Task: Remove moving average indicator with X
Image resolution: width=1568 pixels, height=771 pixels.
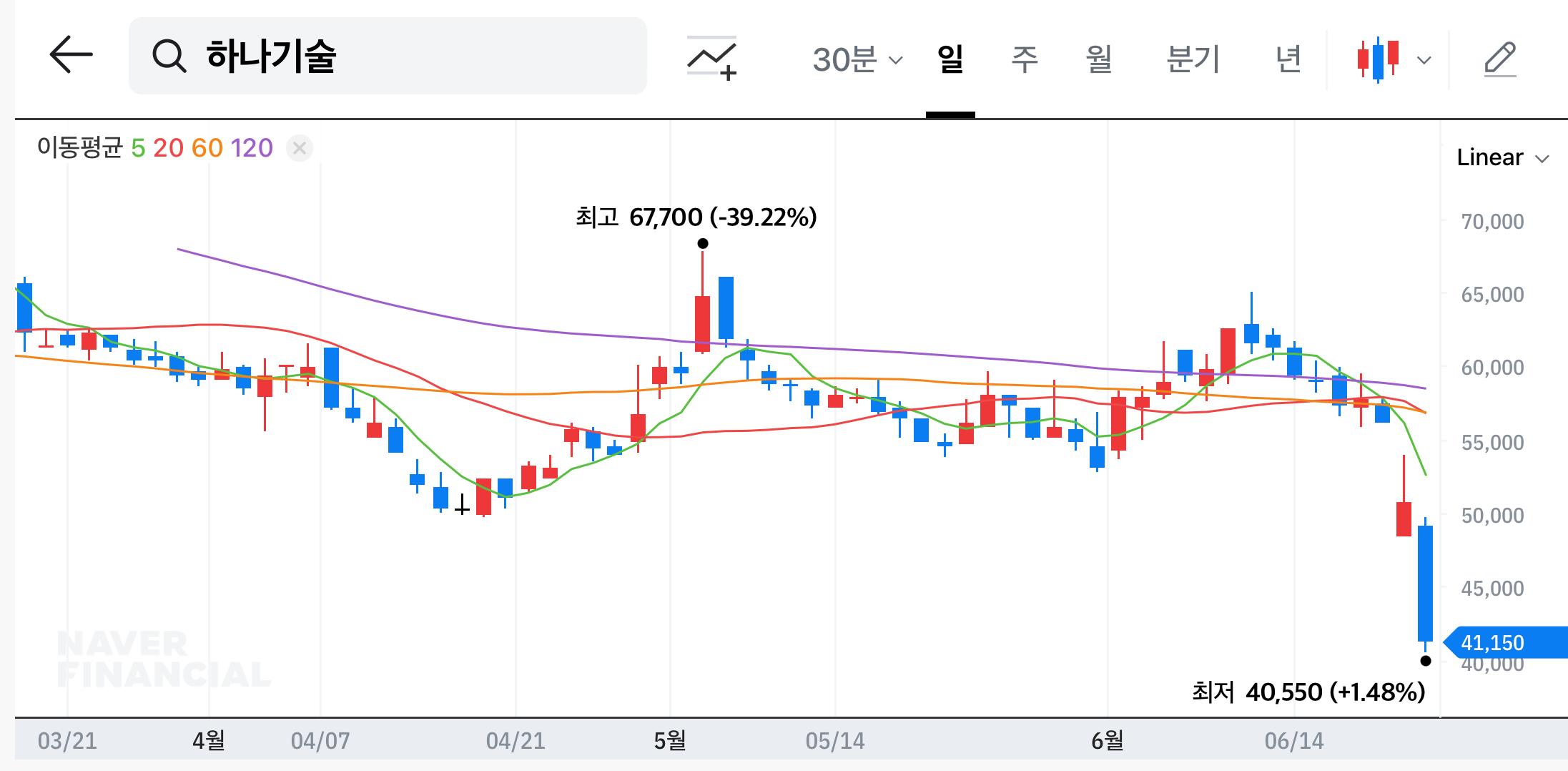Action: tap(300, 148)
